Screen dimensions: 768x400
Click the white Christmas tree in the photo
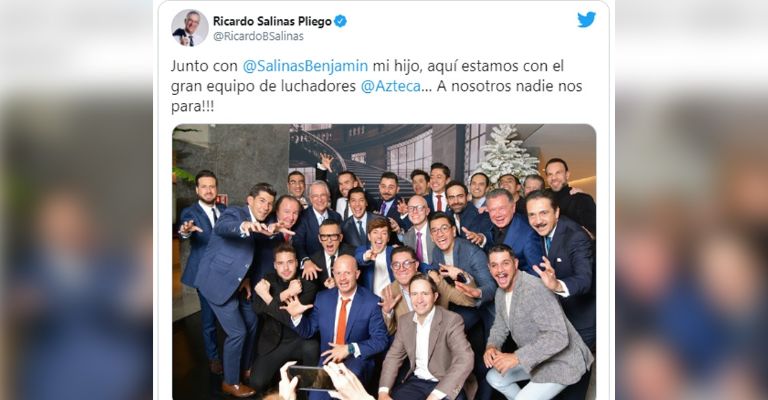tap(504, 153)
